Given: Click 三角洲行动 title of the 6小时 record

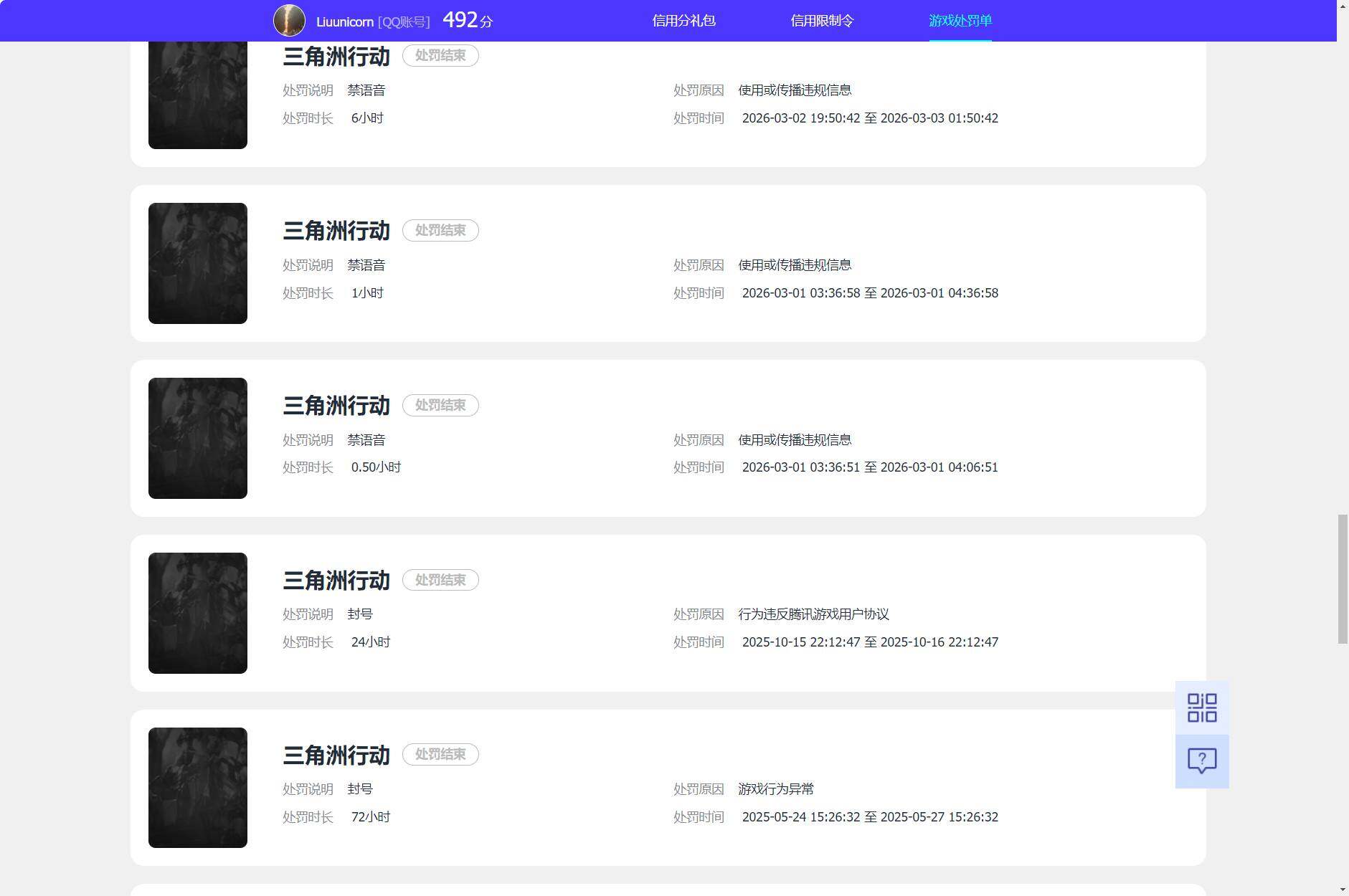Looking at the screenshot, I should tap(336, 56).
